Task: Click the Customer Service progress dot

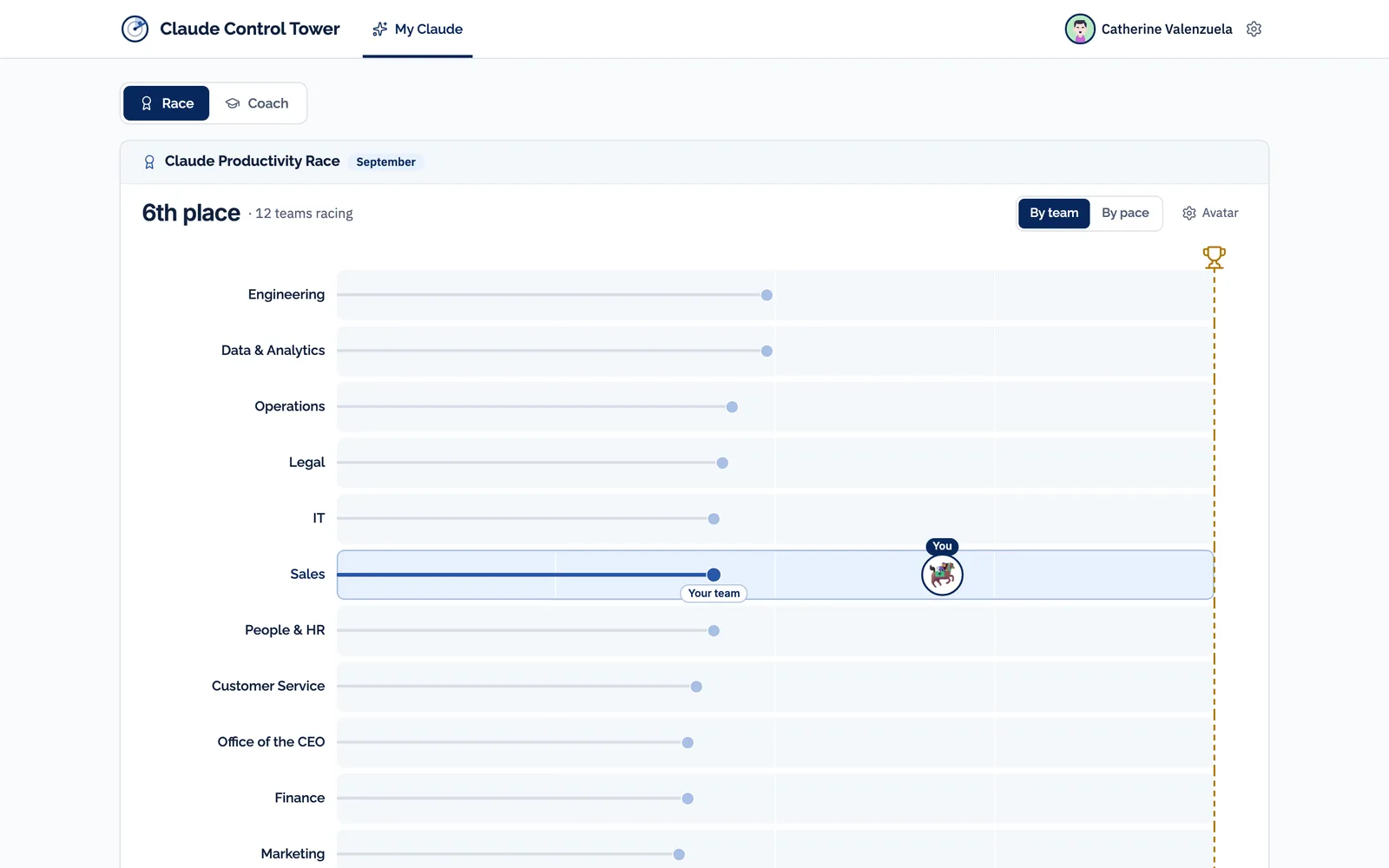Action: coord(696,687)
